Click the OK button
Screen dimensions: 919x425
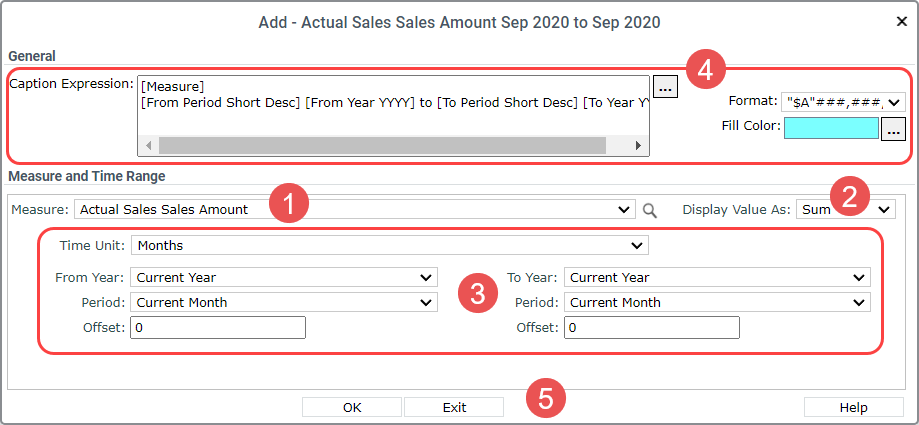pos(352,407)
